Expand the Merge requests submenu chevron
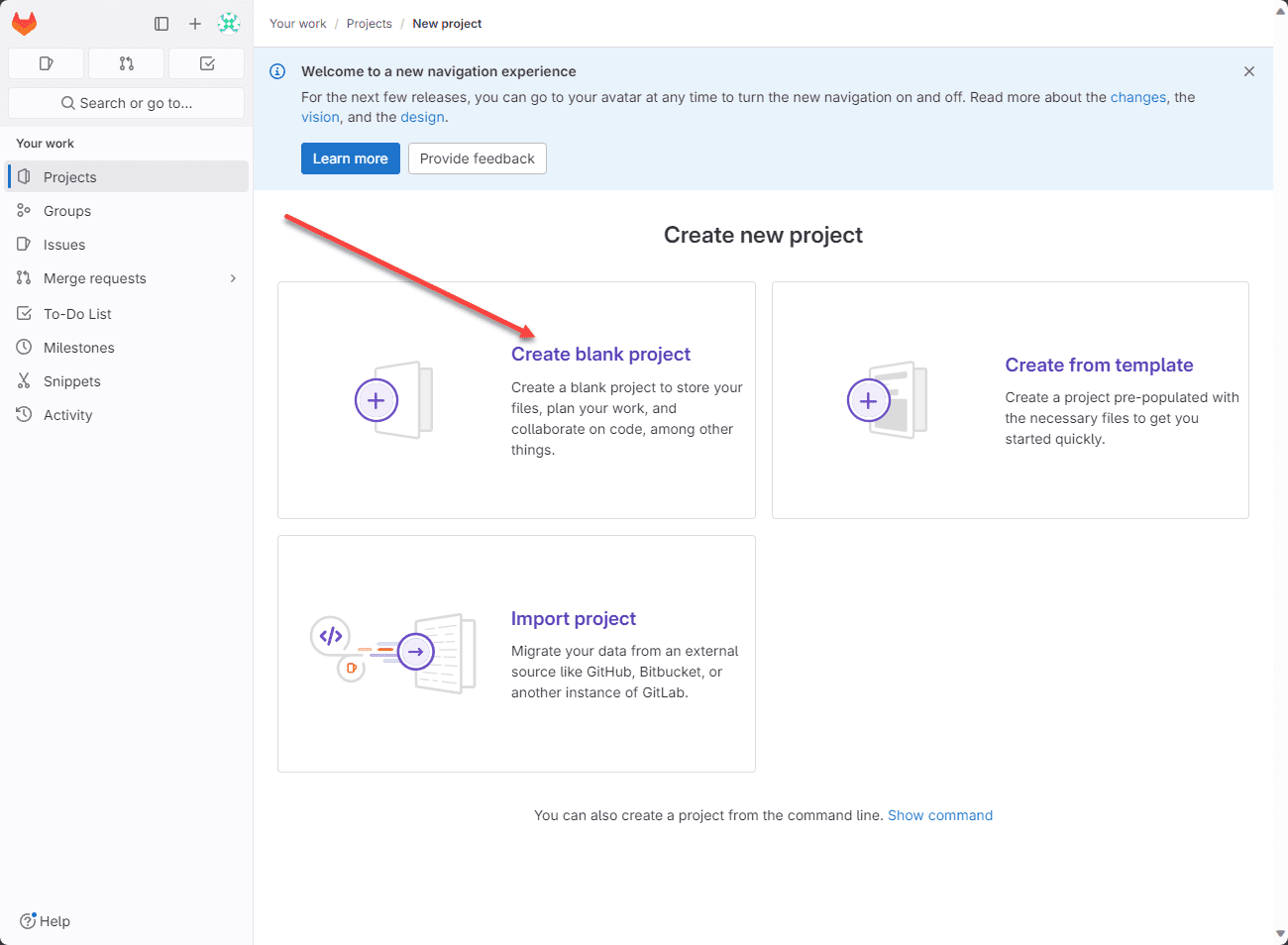This screenshot has width=1288, height=945. point(234,278)
